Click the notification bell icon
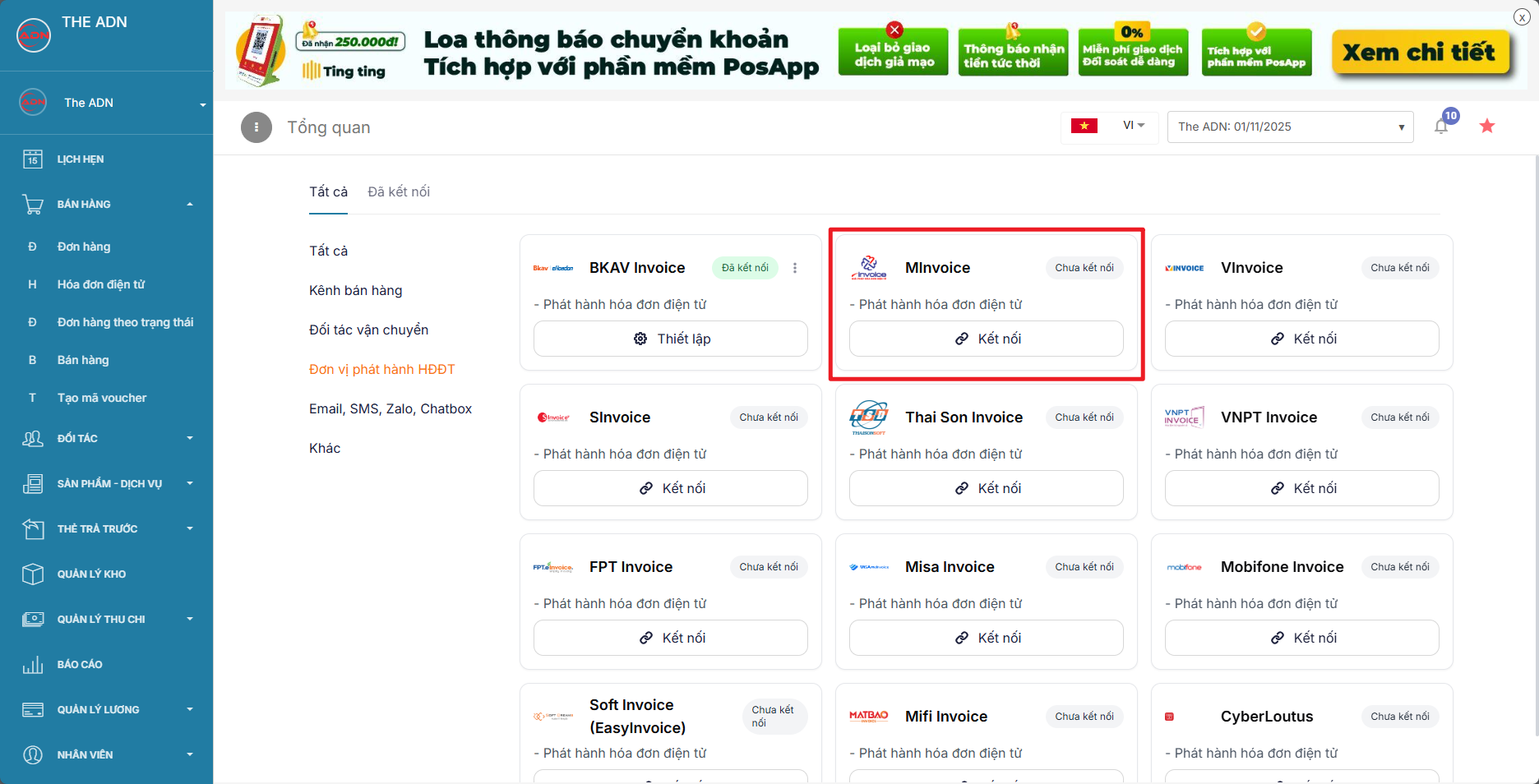This screenshot has width=1539, height=784. tap(1440, 127)
